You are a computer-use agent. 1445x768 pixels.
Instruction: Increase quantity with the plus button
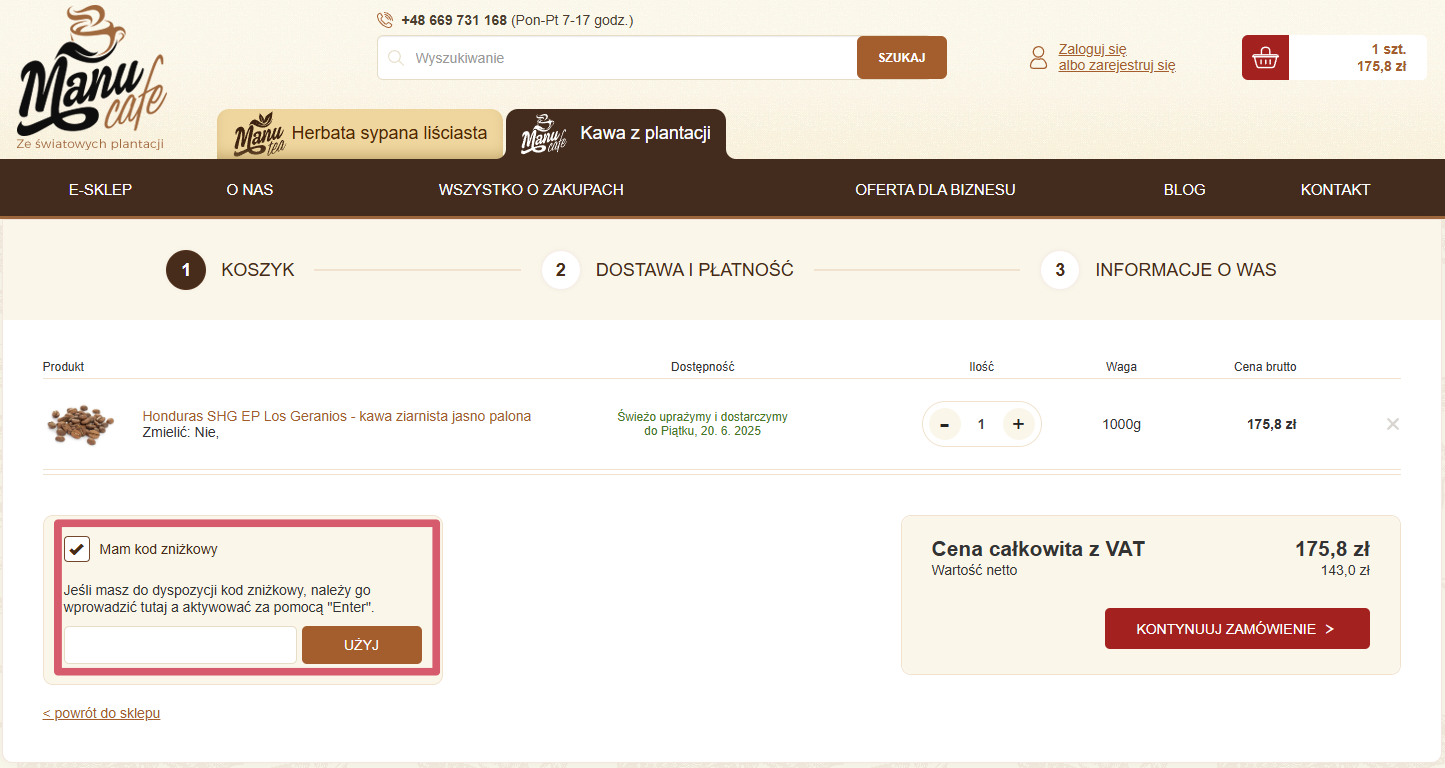pyautogui.click(x=1018, y=424)
